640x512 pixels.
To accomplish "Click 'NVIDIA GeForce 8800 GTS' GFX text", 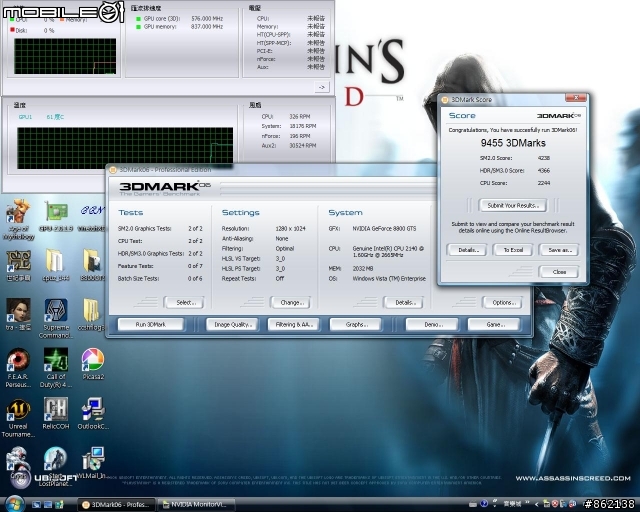I will coord(384,229).
